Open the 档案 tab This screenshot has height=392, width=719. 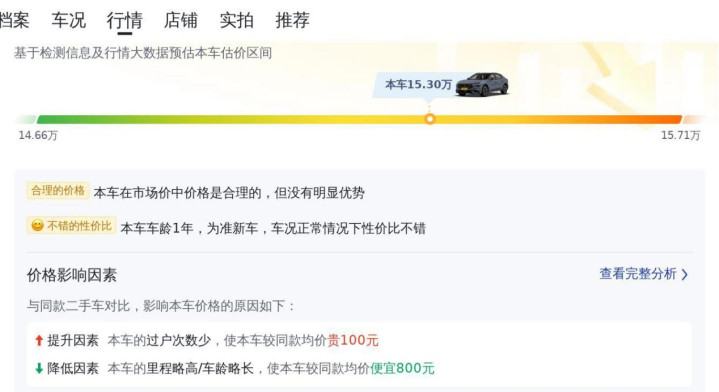14,20
